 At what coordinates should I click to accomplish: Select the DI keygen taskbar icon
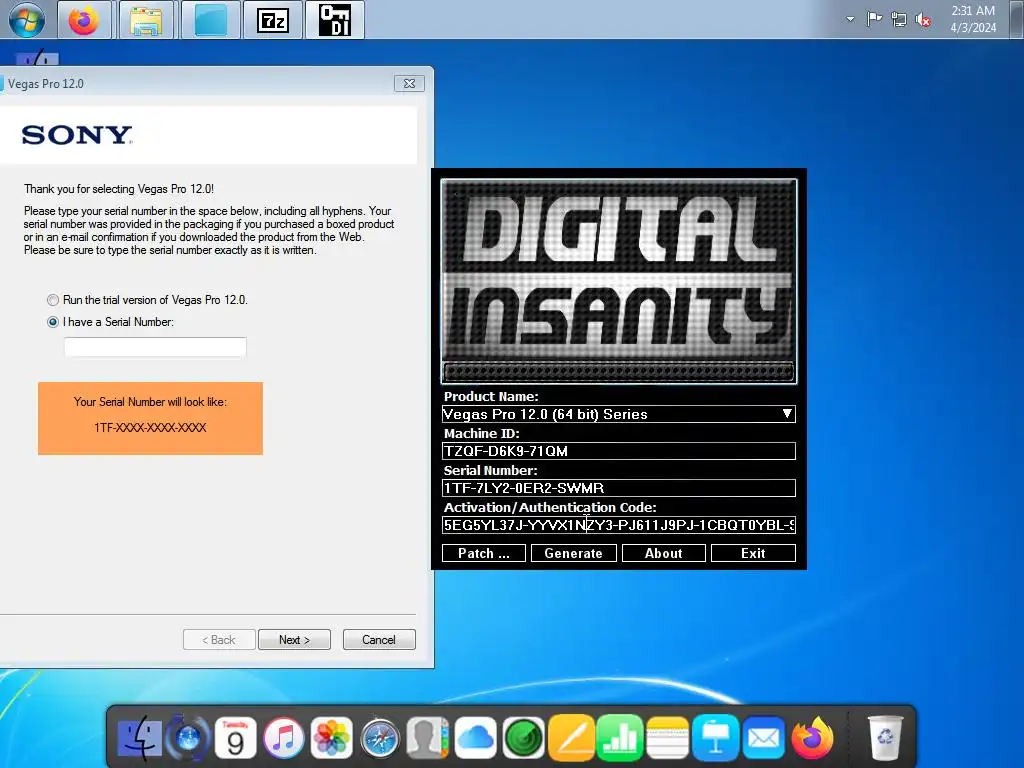point(334,20)
